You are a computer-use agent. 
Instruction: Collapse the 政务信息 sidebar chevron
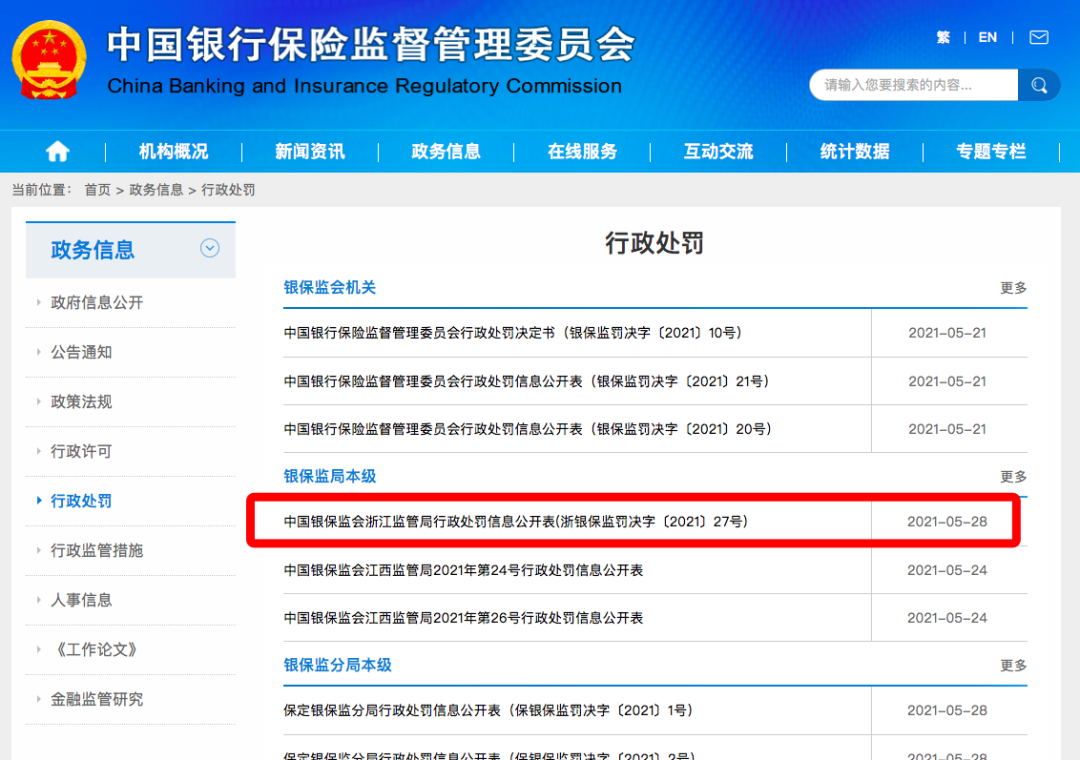[209, 248]
